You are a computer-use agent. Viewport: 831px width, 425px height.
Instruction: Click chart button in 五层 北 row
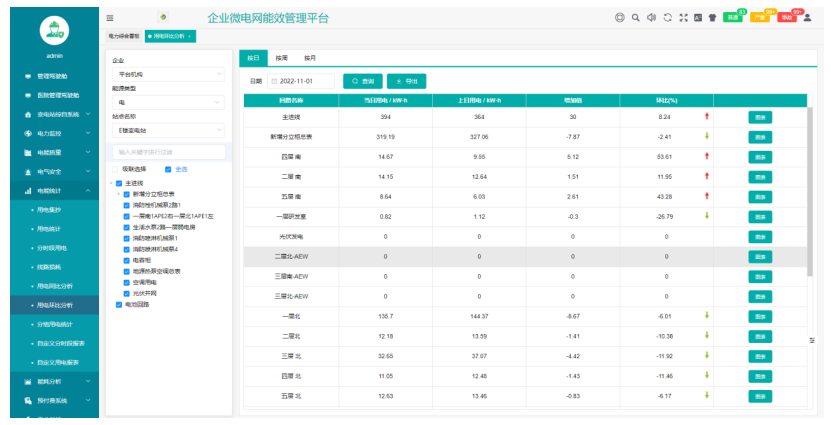tap(760, 396)
